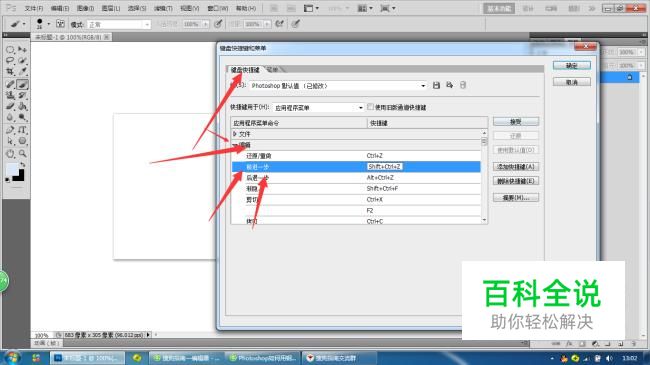Image resolution: width=650 pixels, height=365 pixels.
Task: Open the 图层(L) menu
Action: coord(111,8)
